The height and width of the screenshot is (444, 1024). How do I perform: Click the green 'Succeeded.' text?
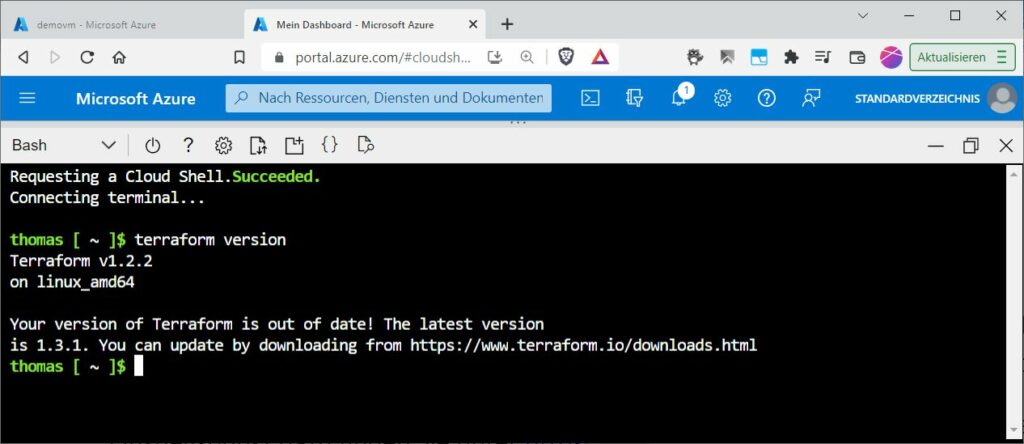click(x=277, y=176)
